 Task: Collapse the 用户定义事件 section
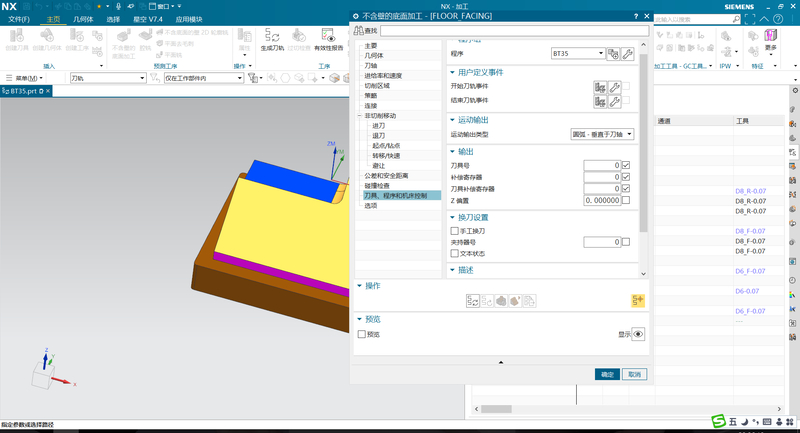(x=452, y=72)
